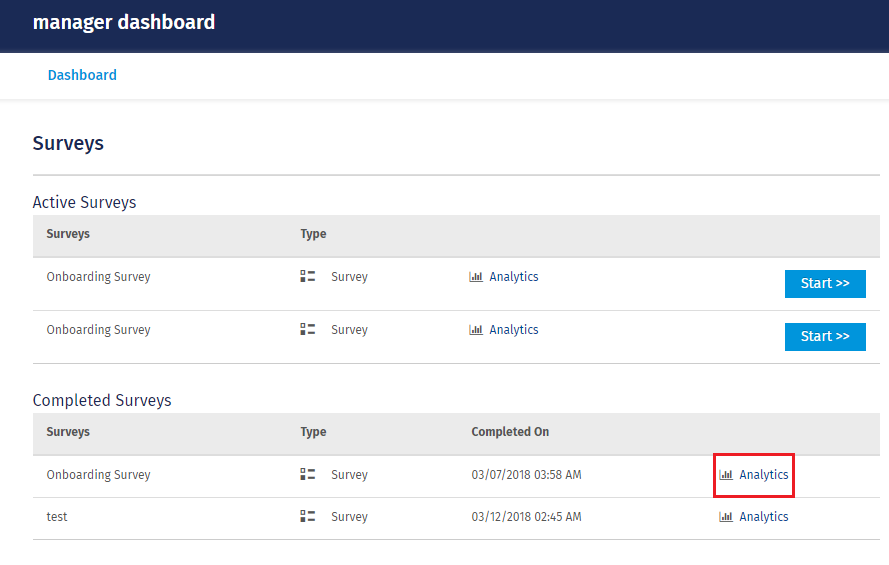
Task: Click bar chart icon in the test survey row
Action: 726,517
